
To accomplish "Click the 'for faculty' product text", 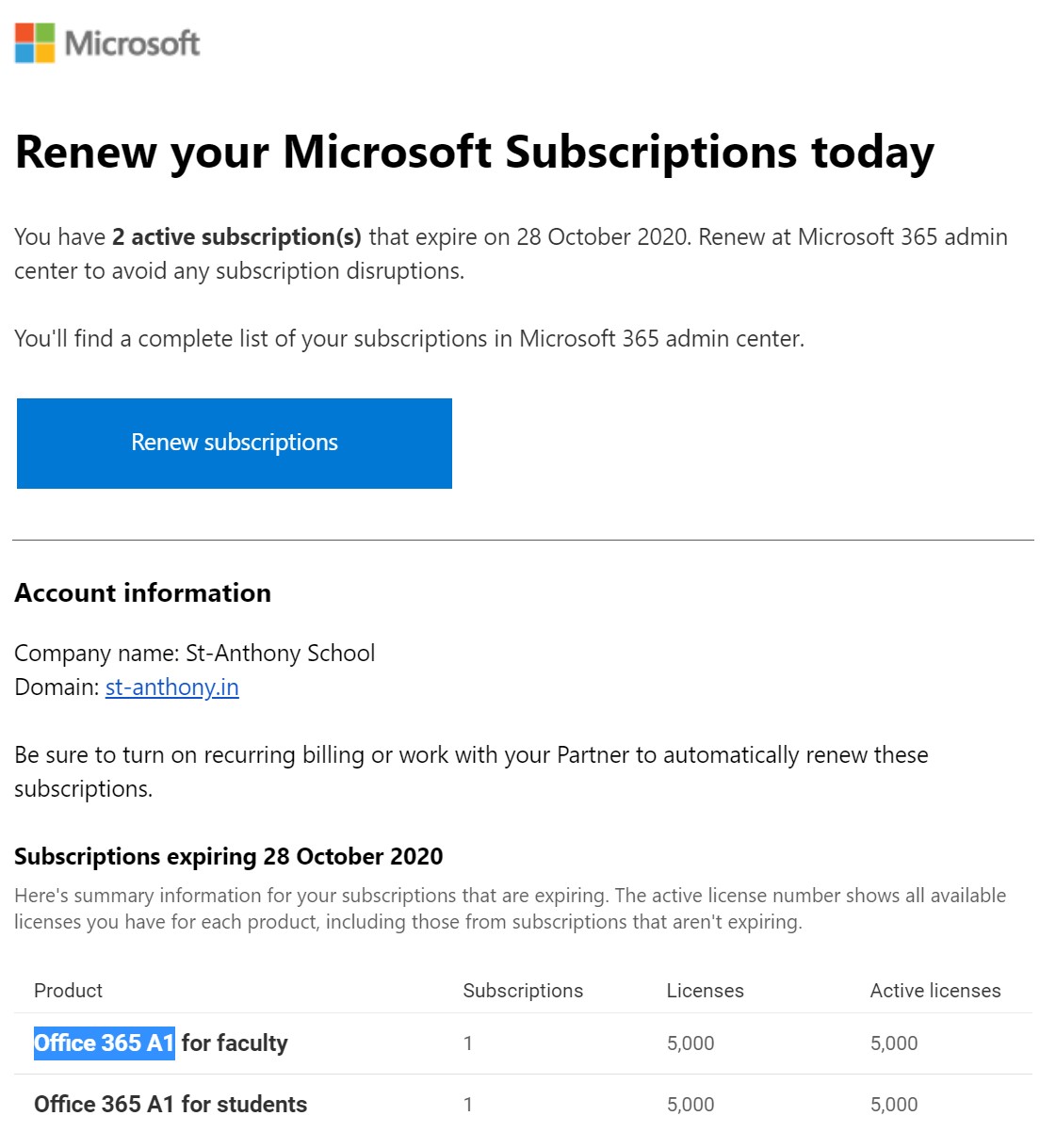I will (x=235, y=1043).
